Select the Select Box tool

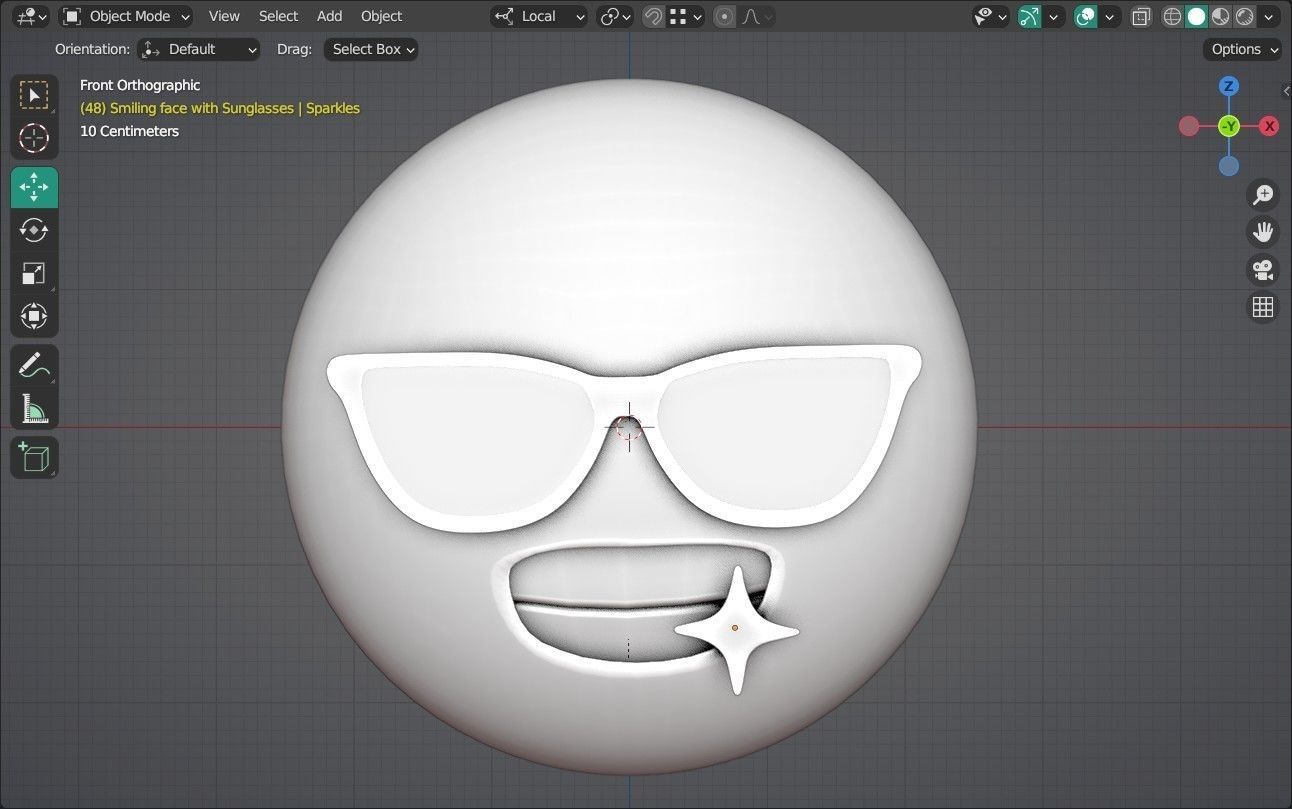point(34,95)
